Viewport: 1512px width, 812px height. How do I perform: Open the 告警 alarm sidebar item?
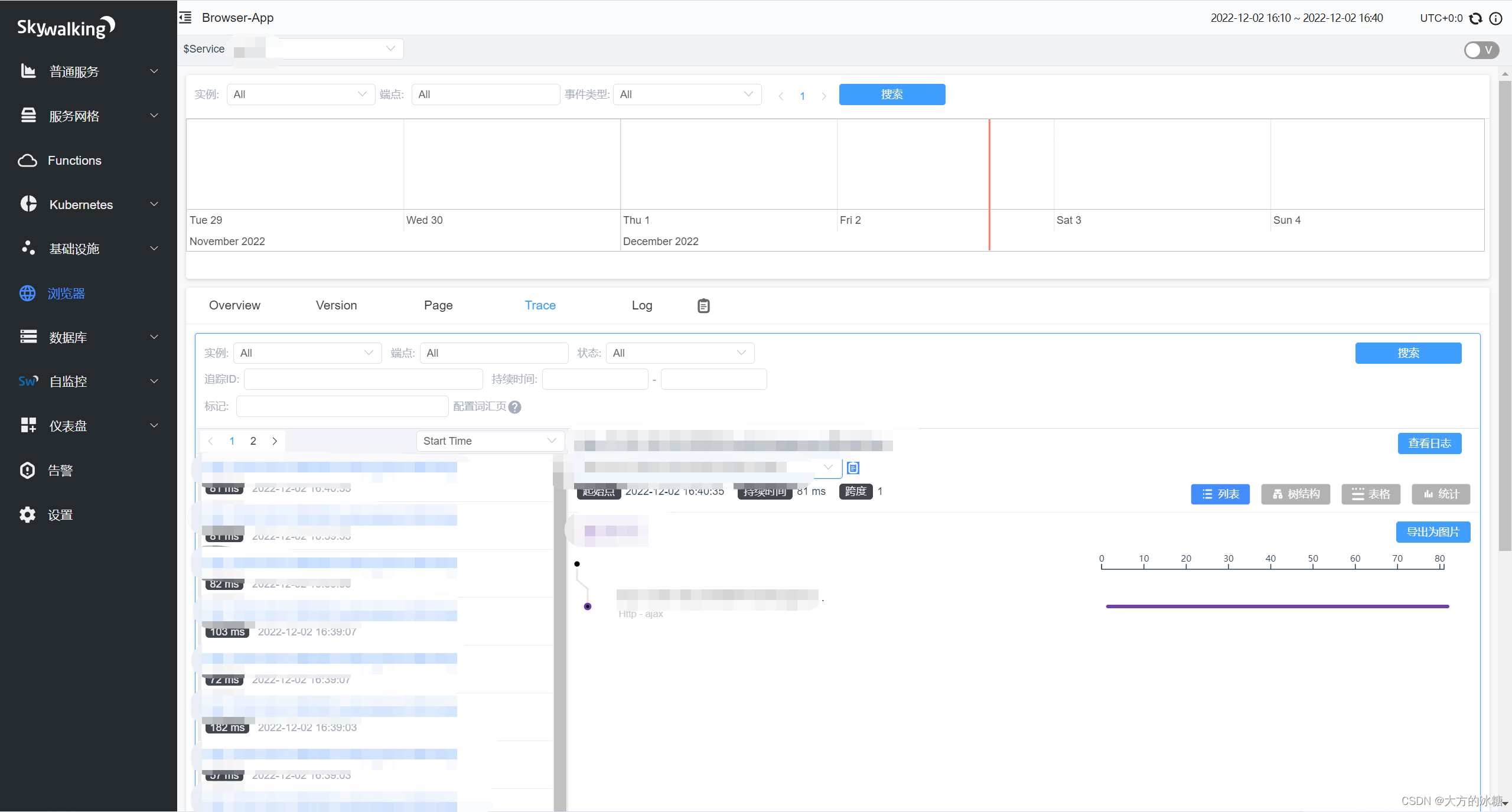click(60, 471)
